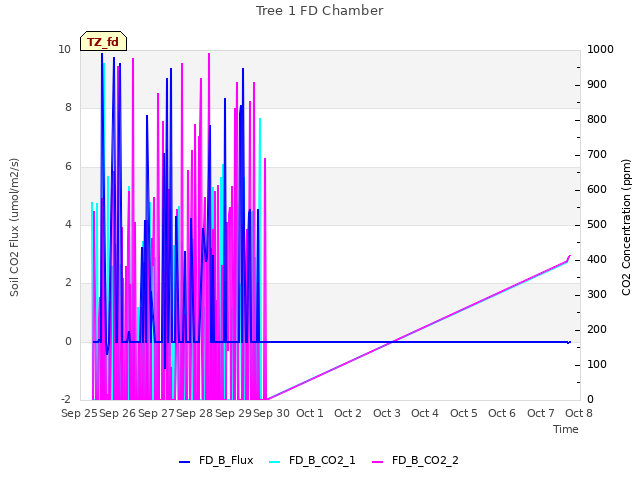Click the left axis value 8
Image resolution: width=640 pixels, height=480 pixels.
pyautogui.click(x=68, y=108)
